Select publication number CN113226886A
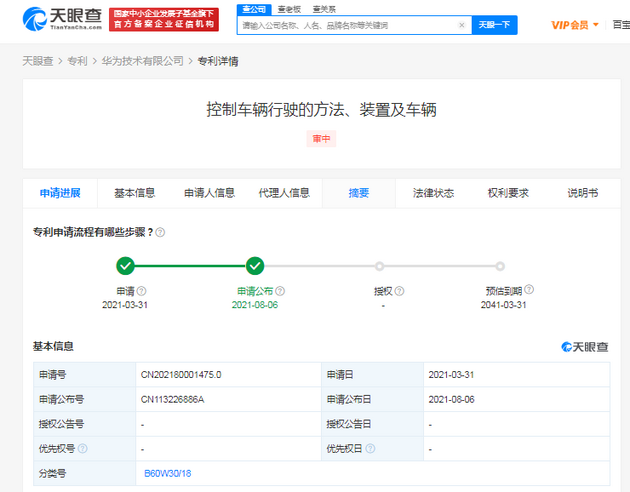Image resolution: width=630 pixels, height=492 pixels. click(172, 400)
